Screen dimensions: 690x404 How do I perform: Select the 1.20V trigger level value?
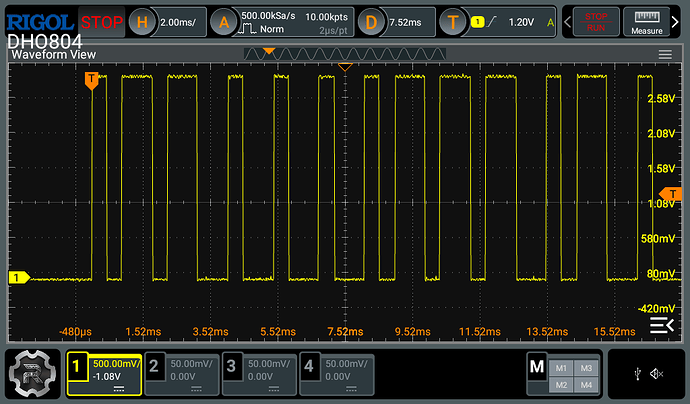click(521, 22)
